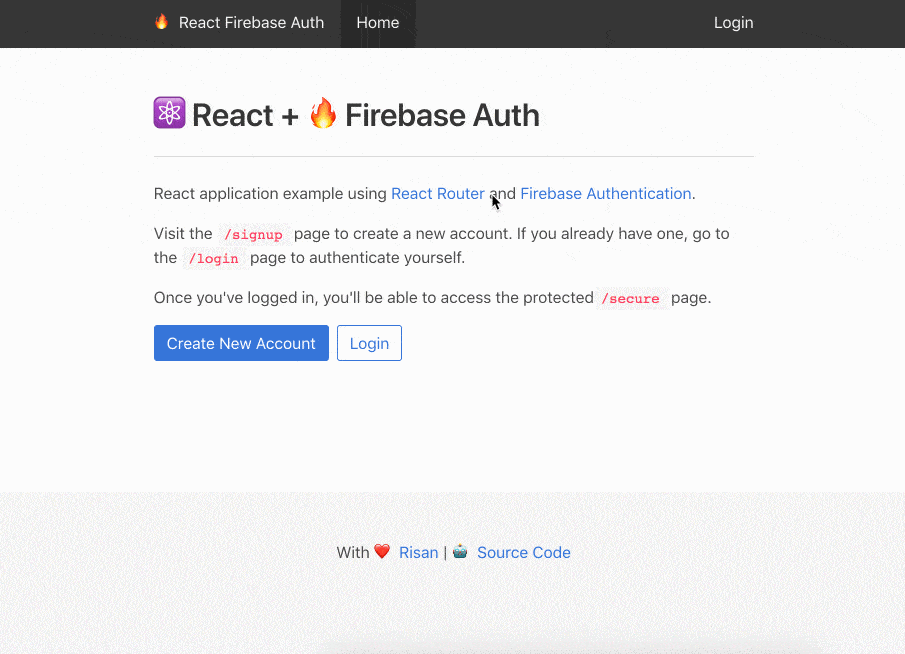Image resolution: width=905 pixels, height=654 pixels.
Task: Open the Firebase Authentication link
Action: [x=605, y=193]
